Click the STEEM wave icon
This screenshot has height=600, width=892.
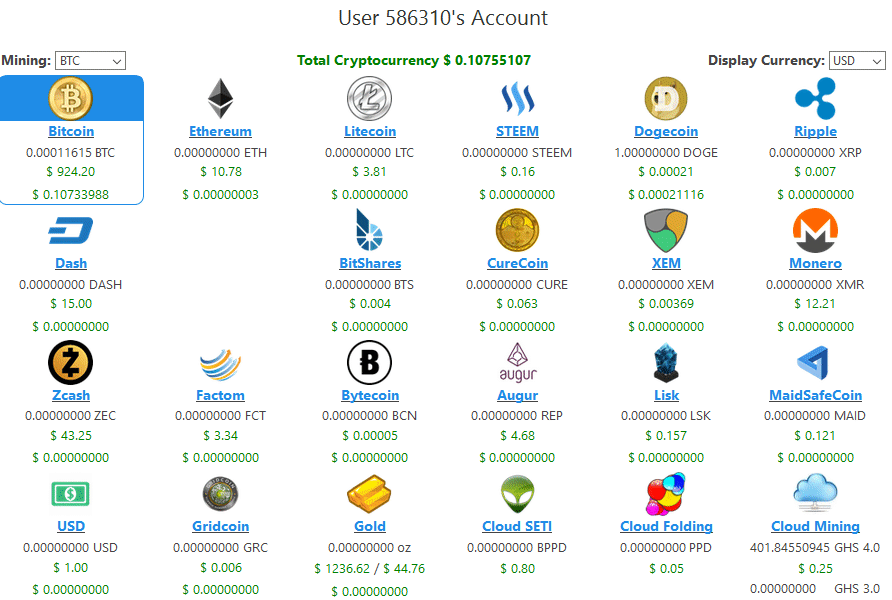pyautogui.click(x=517, y=98)
